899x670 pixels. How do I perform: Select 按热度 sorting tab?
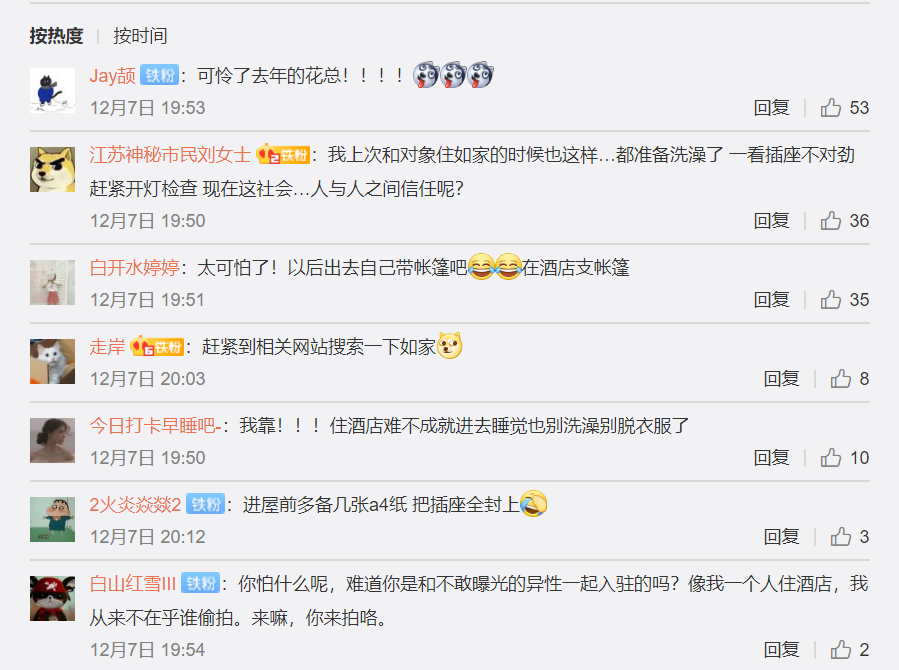pyautogui.click(x=56, y=36)
